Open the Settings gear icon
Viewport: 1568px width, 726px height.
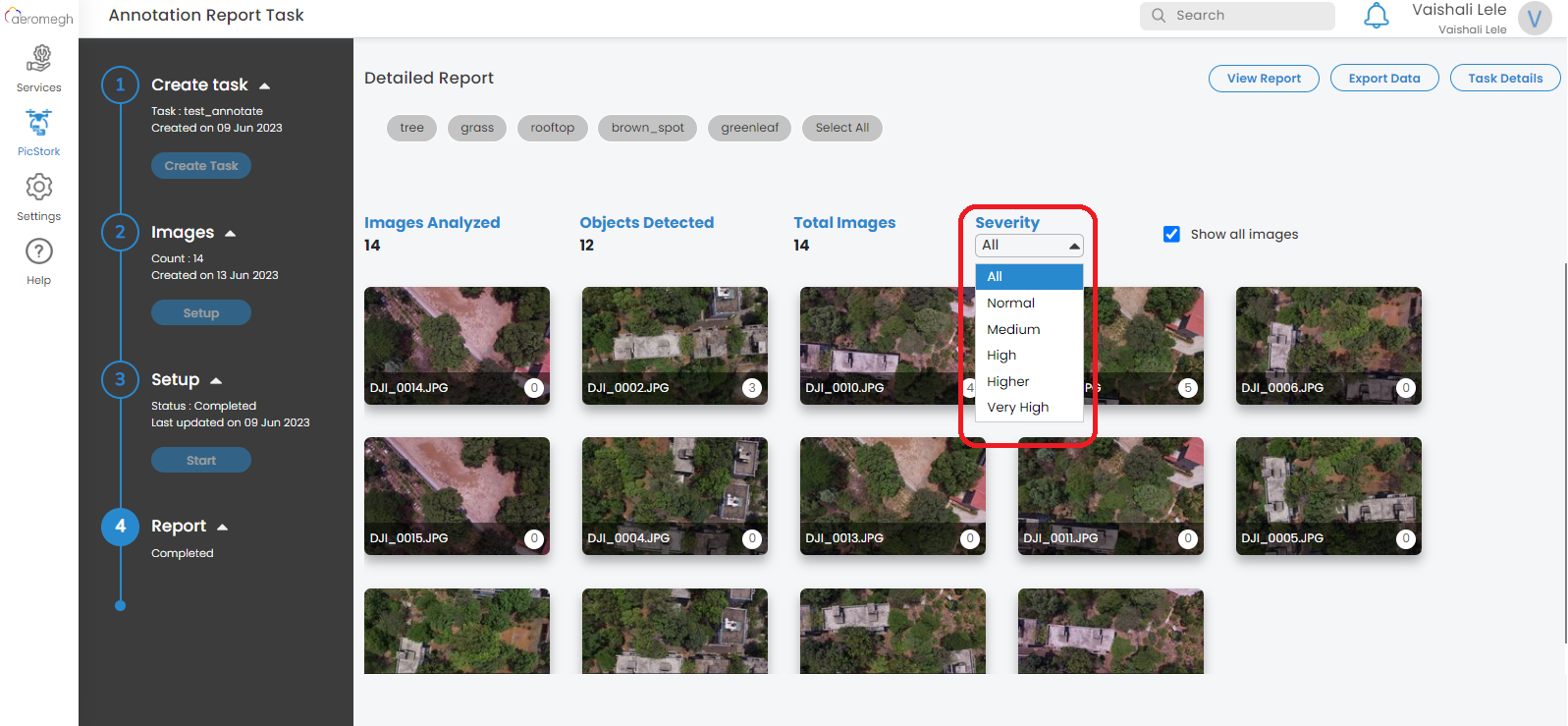point(39,188)
